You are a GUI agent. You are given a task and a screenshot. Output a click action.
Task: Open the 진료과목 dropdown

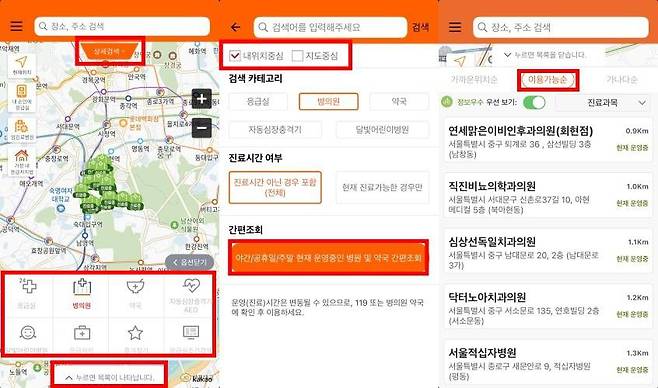click(603, 103)
